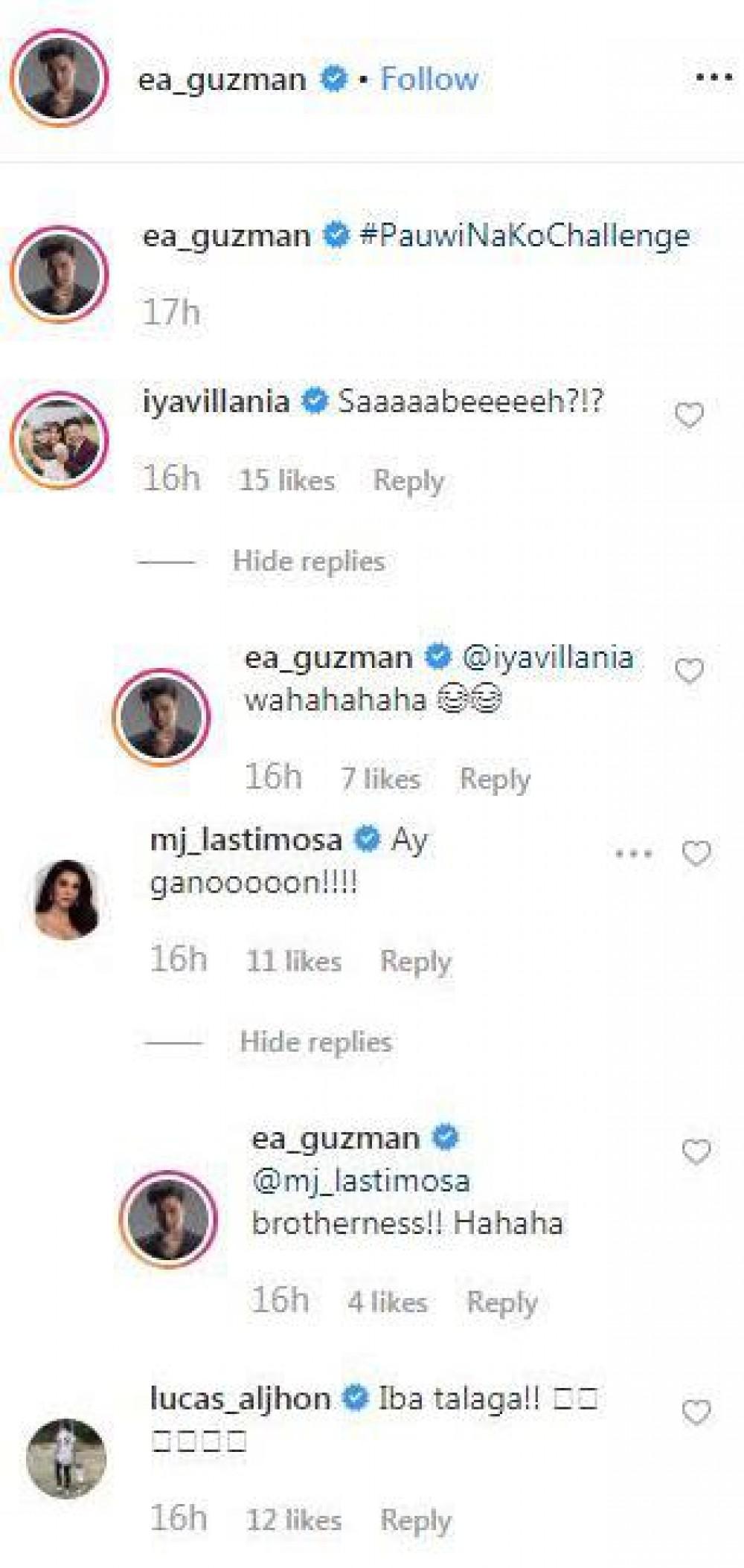The width and height of the screenshot is (744, 1568).
Task: Open iyavillania's profile avatar
Action: tap(59, 440)
